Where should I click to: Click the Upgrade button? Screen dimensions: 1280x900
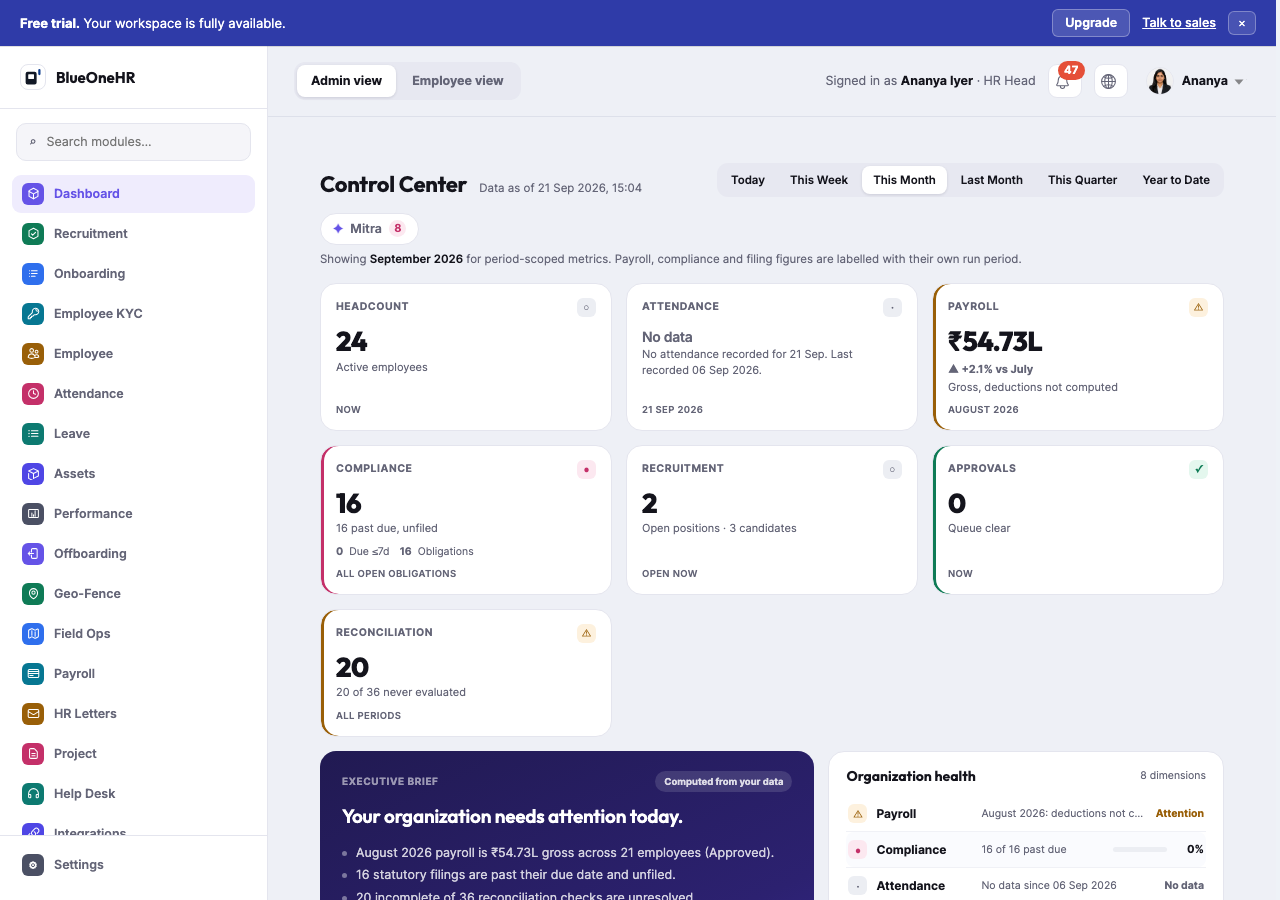1091,23
